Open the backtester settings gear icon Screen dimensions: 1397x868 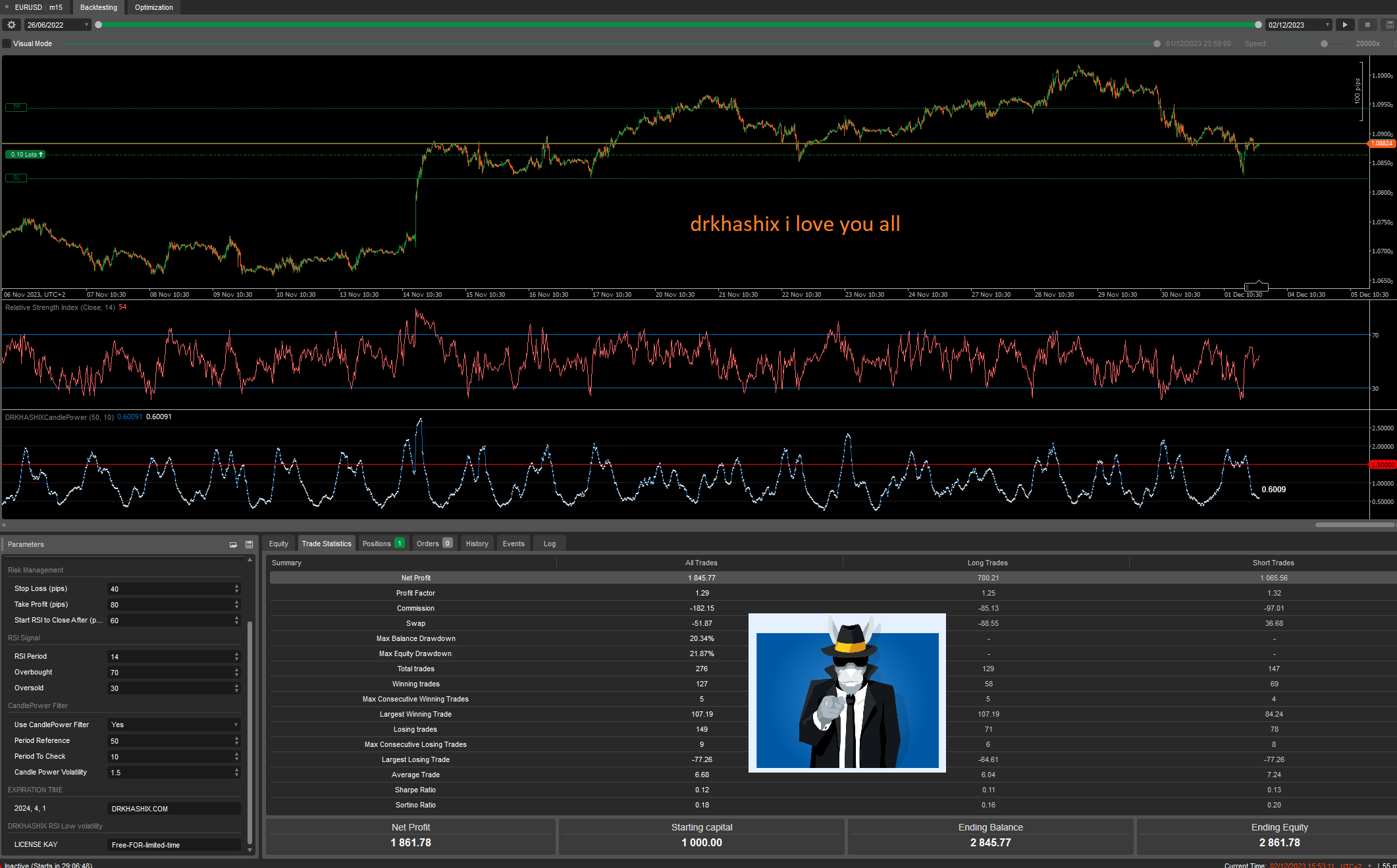[x=11, y=24]
